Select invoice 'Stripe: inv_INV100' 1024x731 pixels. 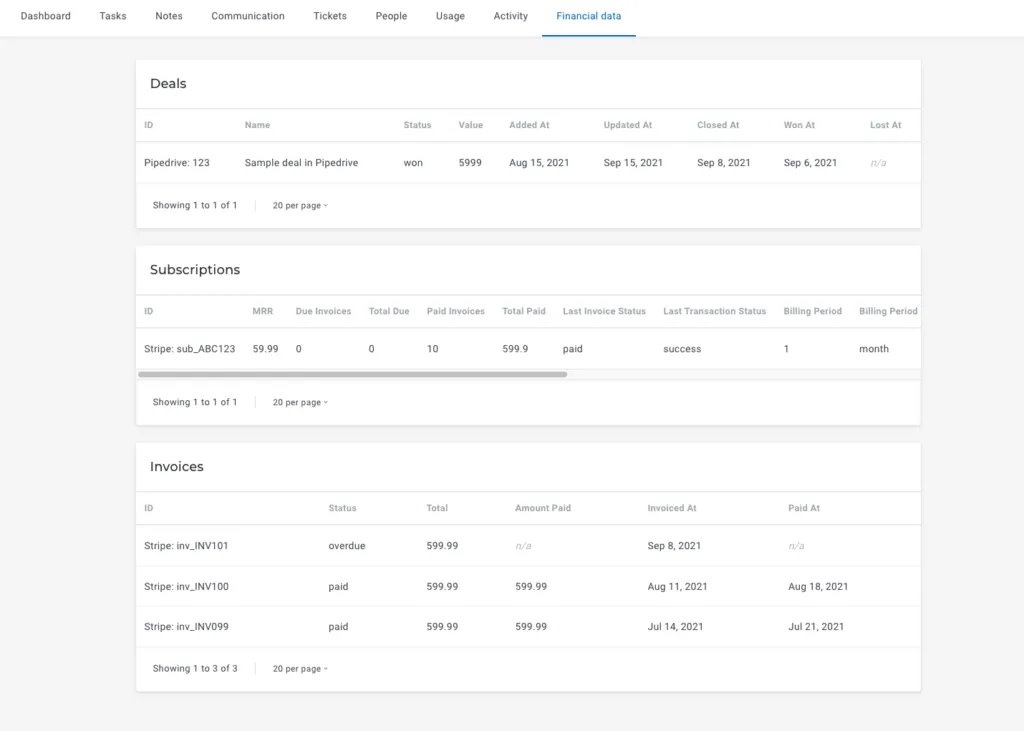pyautogui.click(x=187, y=587)
